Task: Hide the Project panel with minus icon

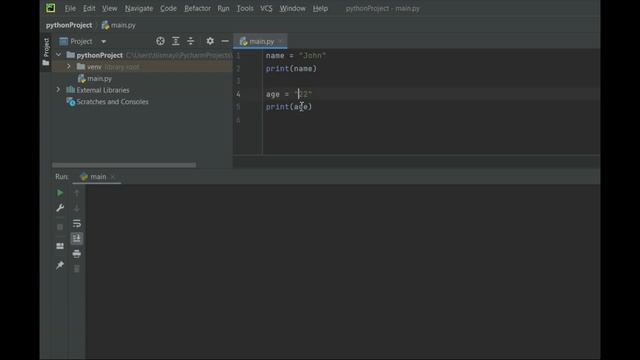Action: coord(225,41)
